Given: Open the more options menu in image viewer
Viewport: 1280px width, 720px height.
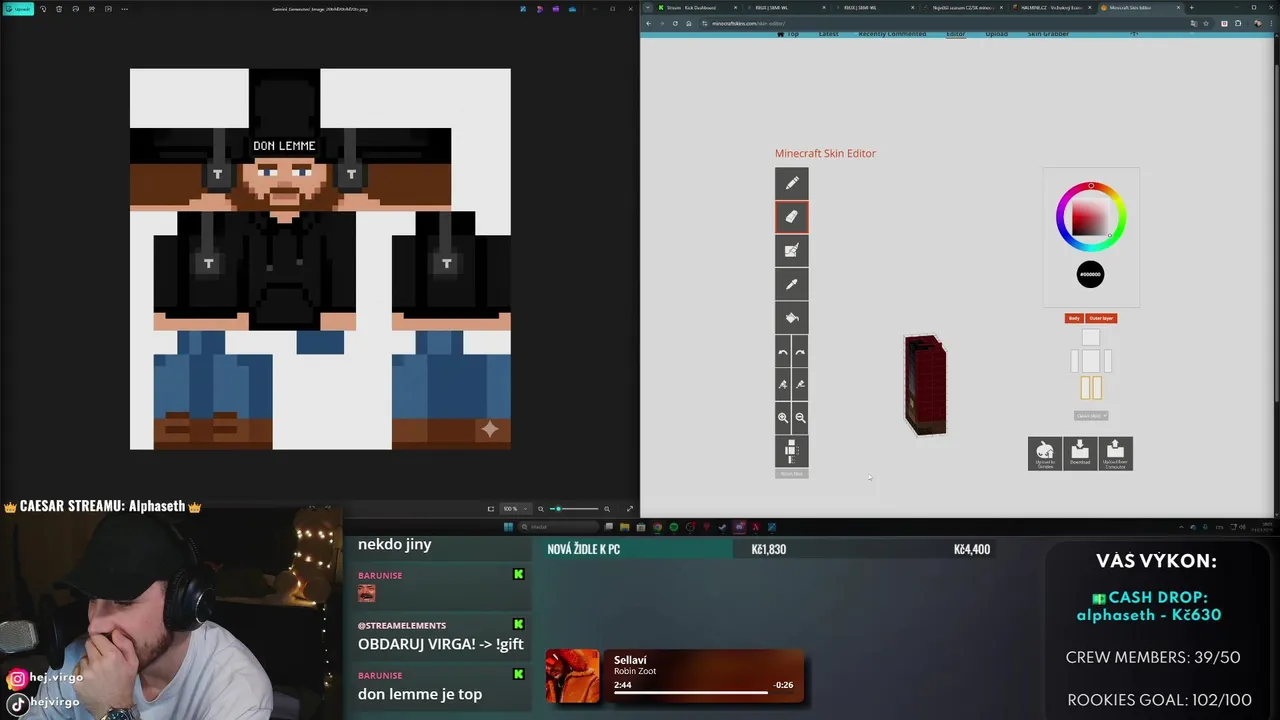Looking at the screenshot, I should click(x=124, y=9).
